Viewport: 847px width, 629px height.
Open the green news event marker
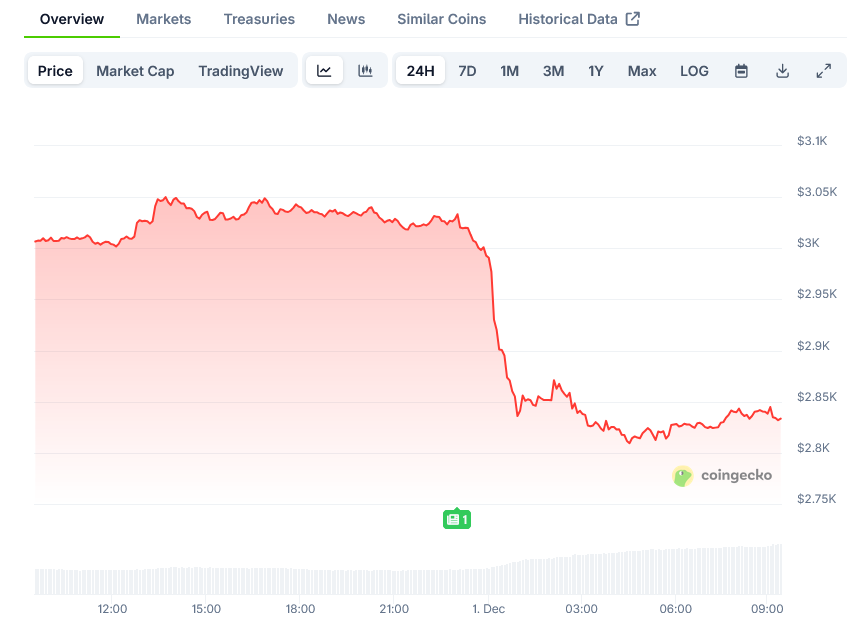[x=457, y=519]
